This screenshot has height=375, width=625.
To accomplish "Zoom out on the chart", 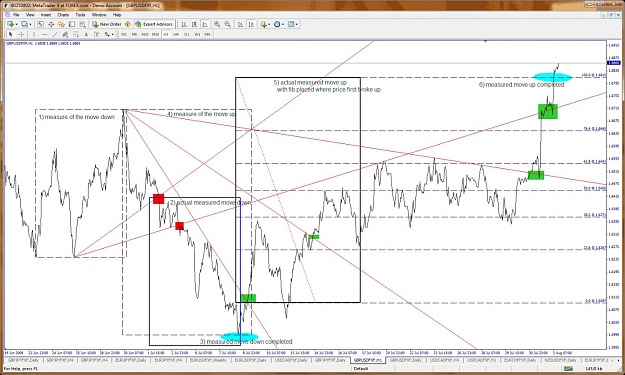I will 227,24.
